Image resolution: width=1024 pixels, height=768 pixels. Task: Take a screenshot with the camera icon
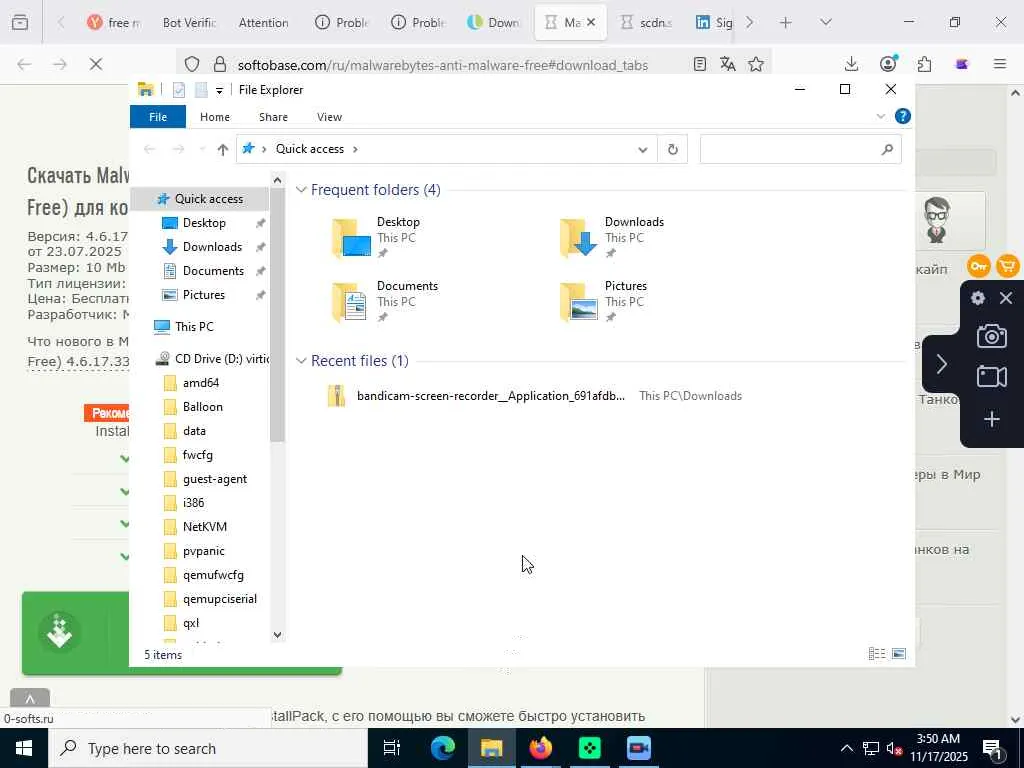pos(991,336)
